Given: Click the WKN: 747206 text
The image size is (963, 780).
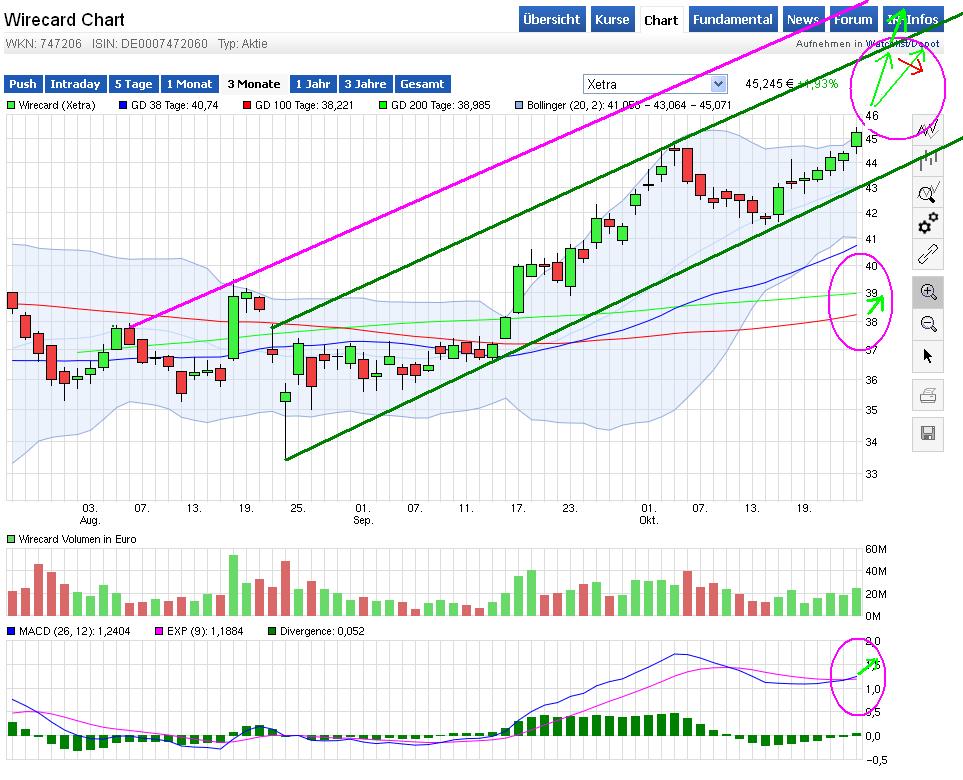Looking at the screenshot, I should 43,44.
